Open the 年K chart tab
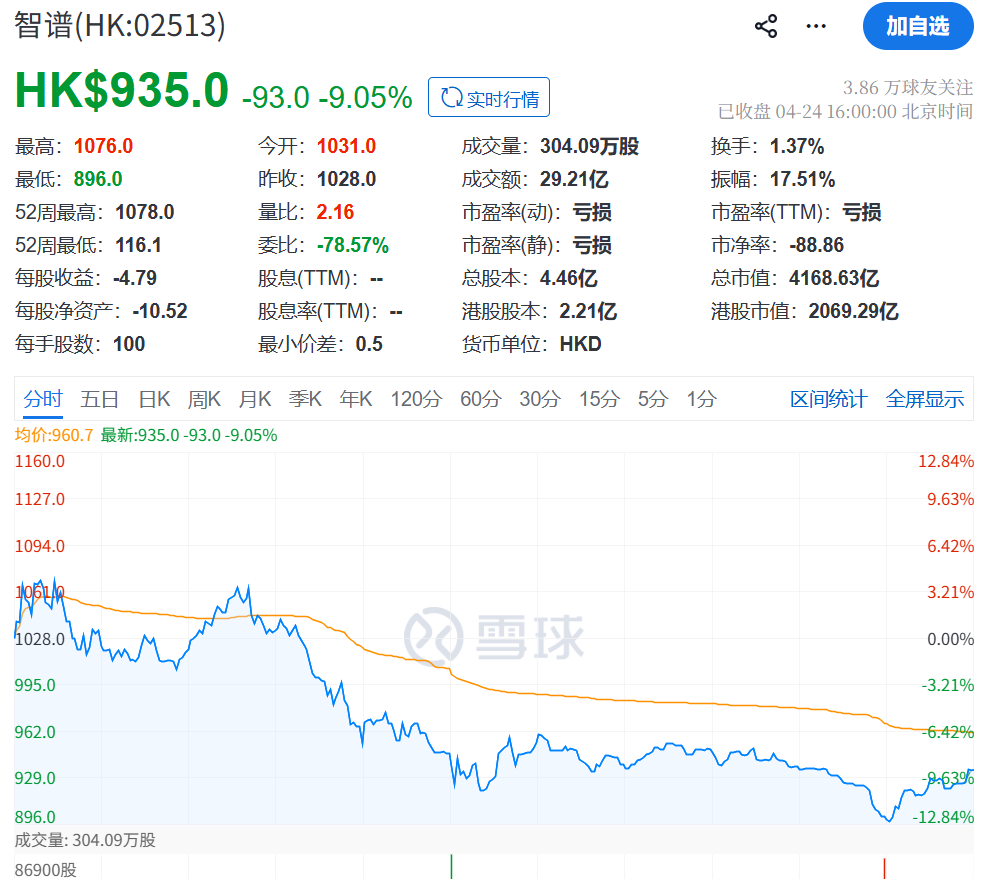Image resolution: width=1008 pixels, height=879 pixels. point(356,400)
